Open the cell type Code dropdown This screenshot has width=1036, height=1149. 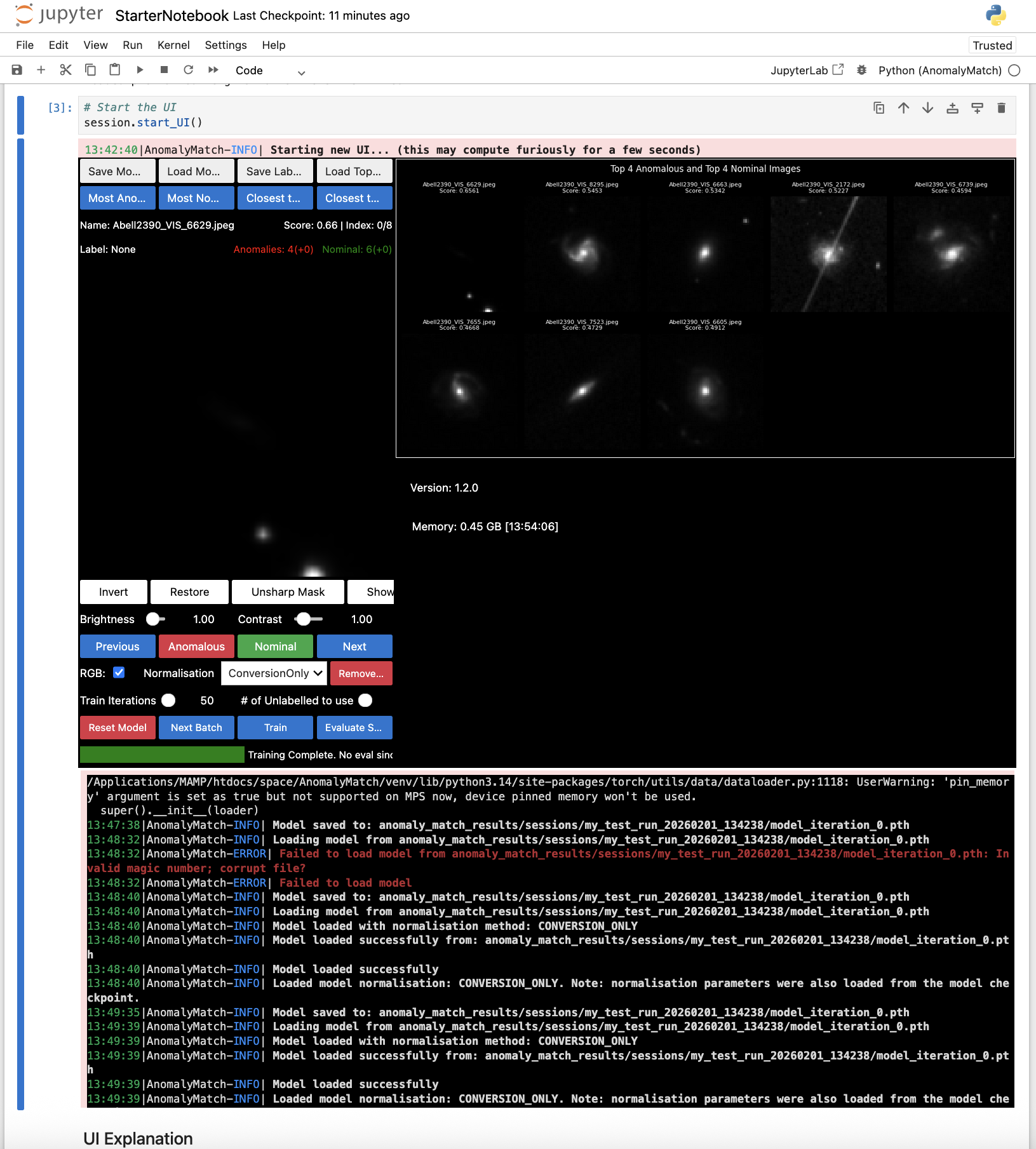[270, 71]
